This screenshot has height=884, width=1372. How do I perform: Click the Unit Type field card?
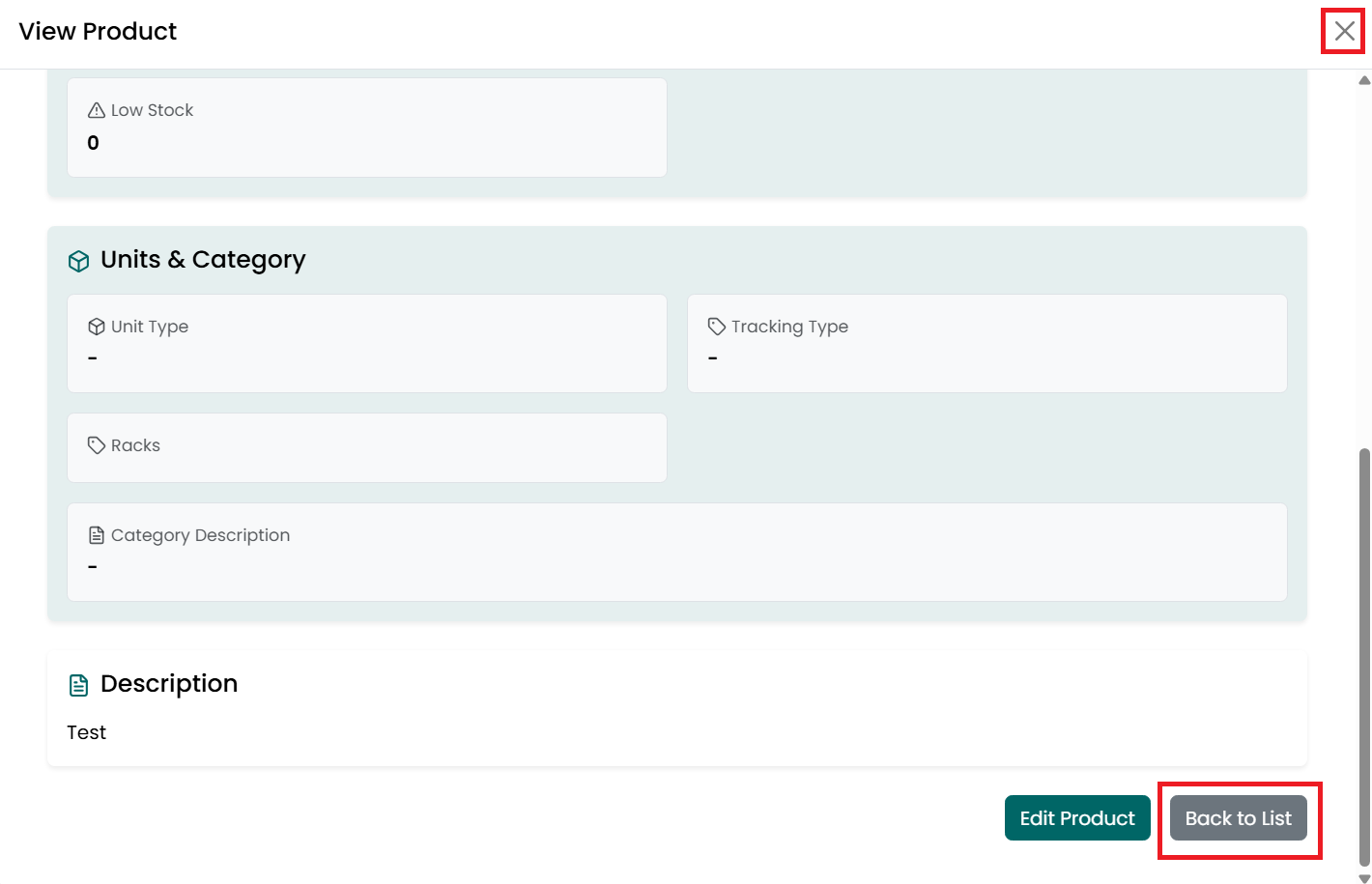367,343
